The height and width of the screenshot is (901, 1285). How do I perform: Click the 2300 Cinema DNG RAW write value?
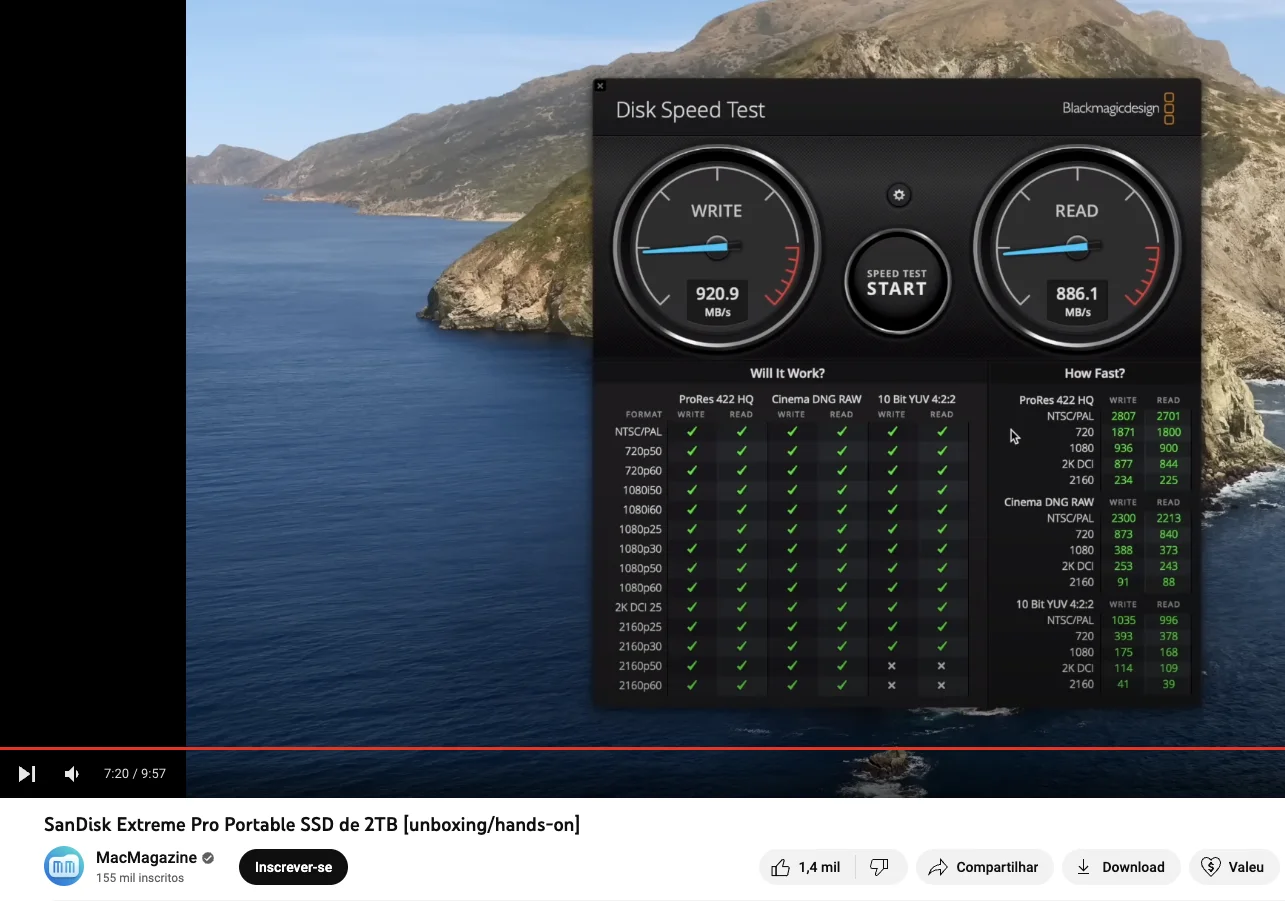pos(1123,518)
